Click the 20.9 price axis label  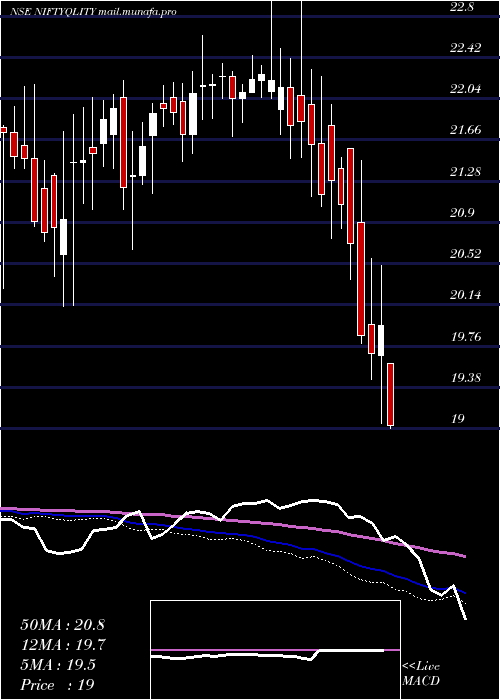click(x=462, y=212)
